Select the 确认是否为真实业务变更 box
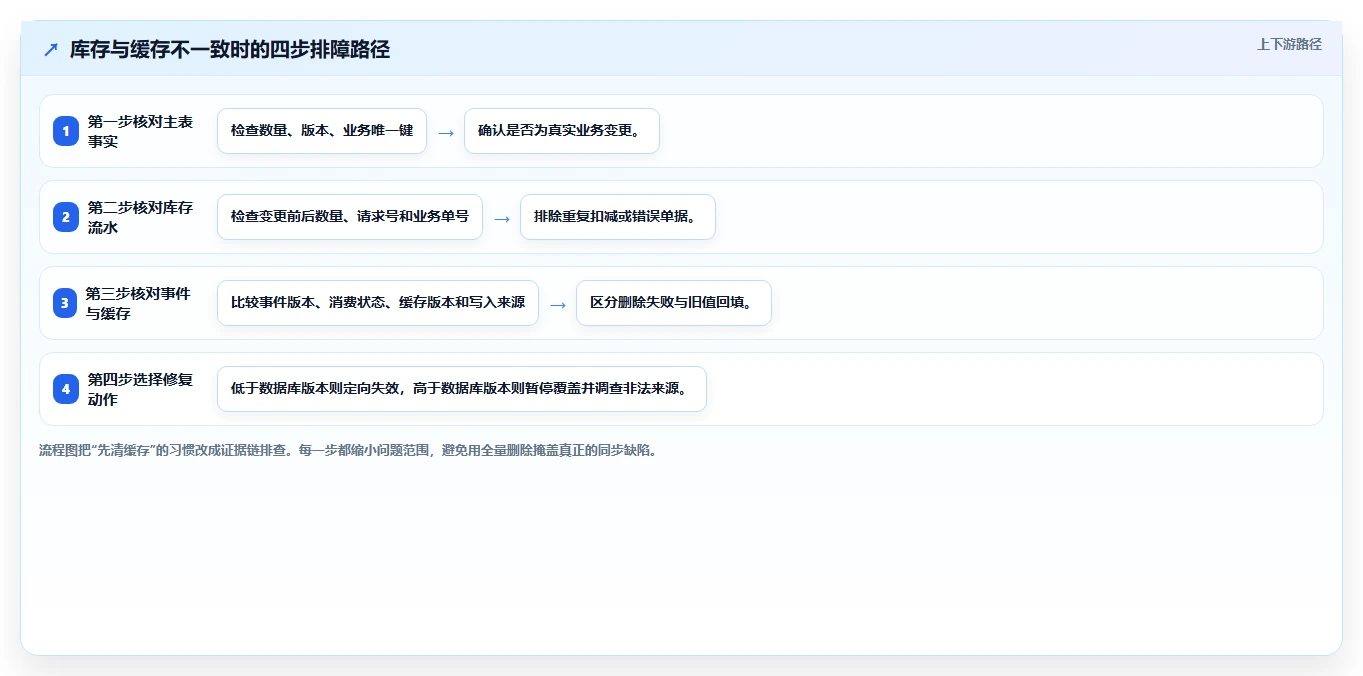Viewport: 1363px width, 676px height. click(x=562, y=131)
